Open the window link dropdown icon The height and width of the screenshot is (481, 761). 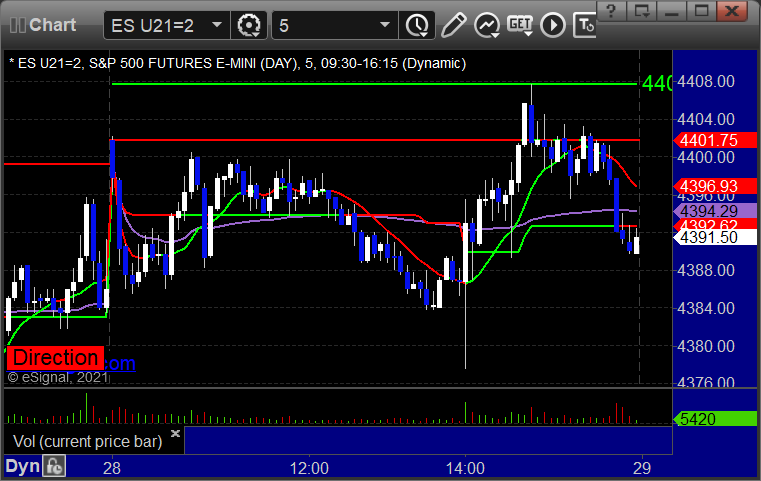click(642, 10)
